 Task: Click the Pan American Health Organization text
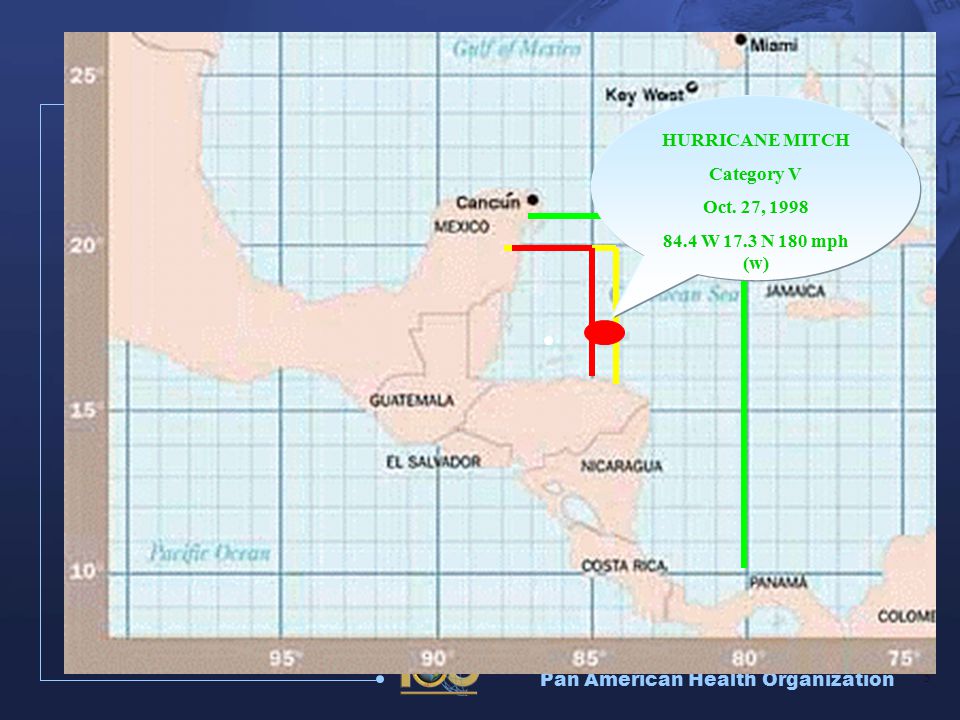[717, 680]
